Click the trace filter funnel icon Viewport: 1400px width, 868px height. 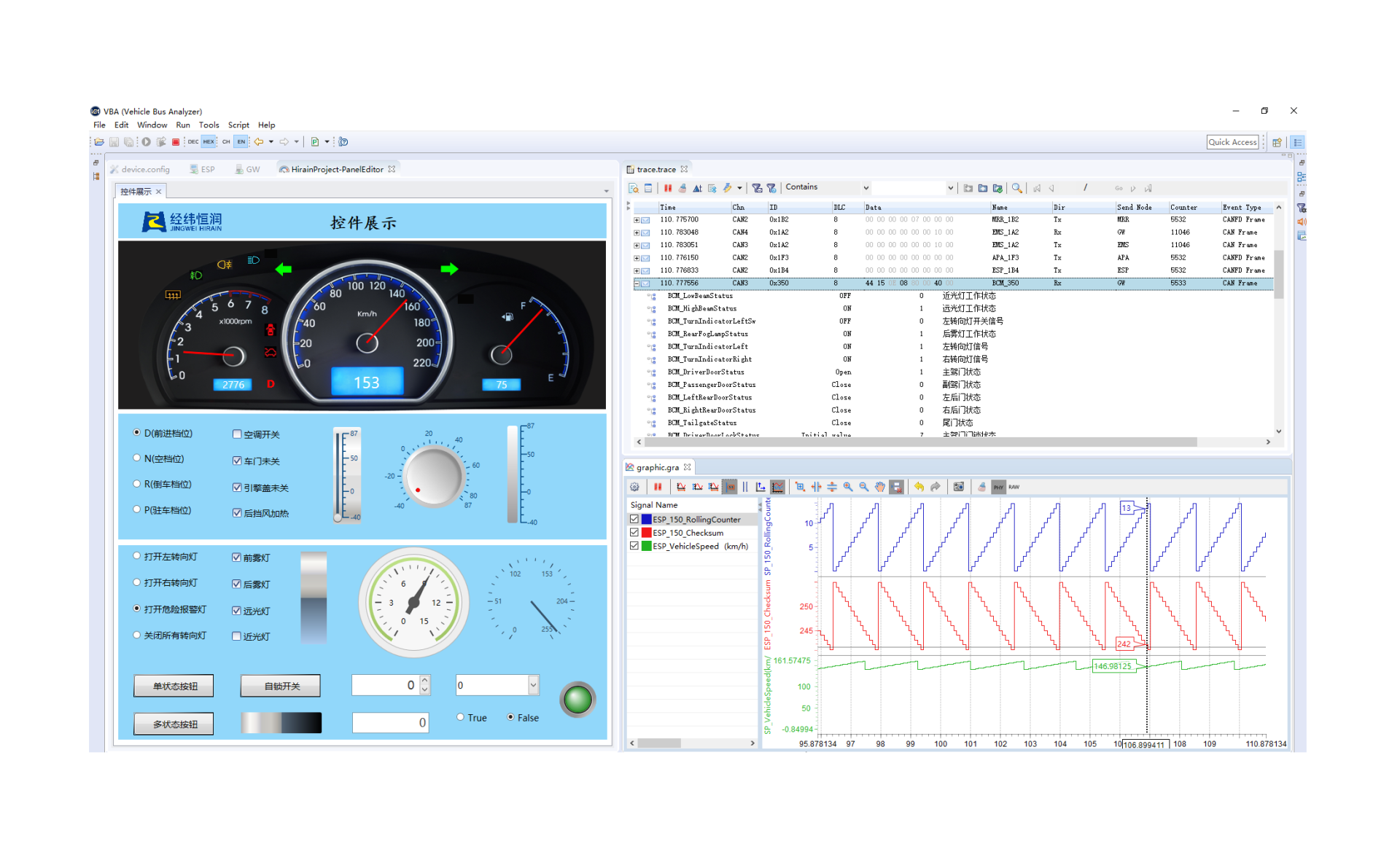pos(757,188)
